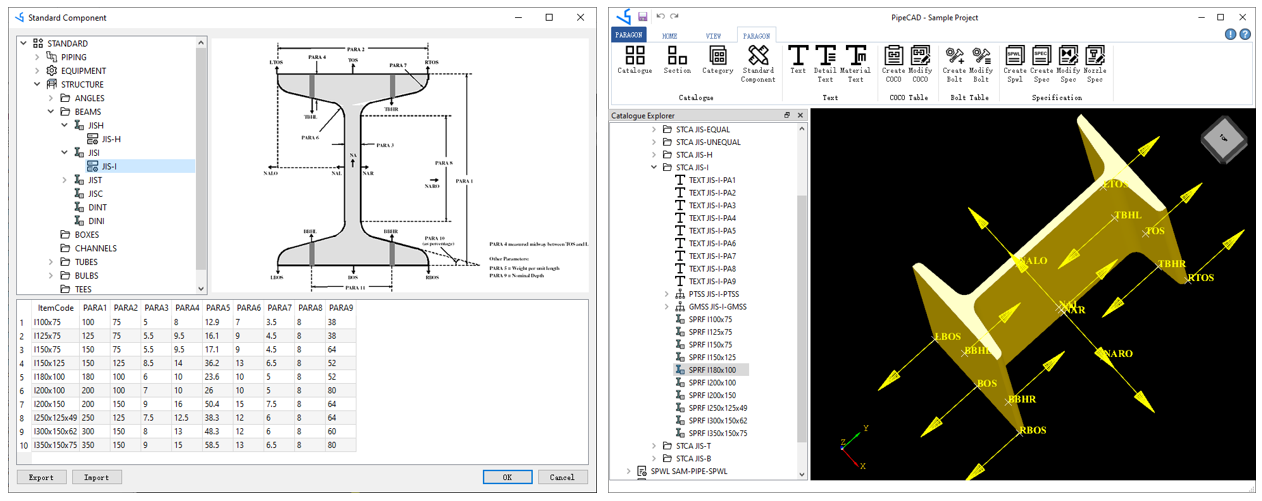This screenshot has width=1262, height=501.
Task: Collapse the BEAMS folder in tree
Action: point(51,112)
